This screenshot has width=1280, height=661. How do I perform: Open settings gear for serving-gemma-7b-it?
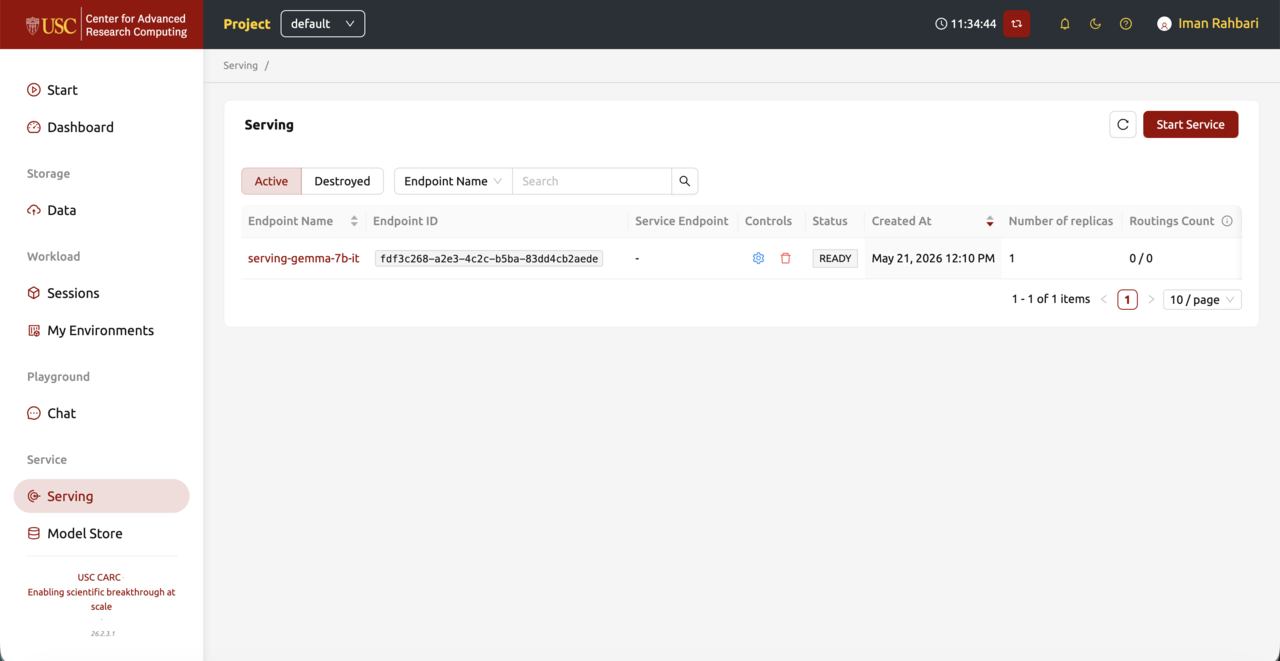[x=758, y=258]
